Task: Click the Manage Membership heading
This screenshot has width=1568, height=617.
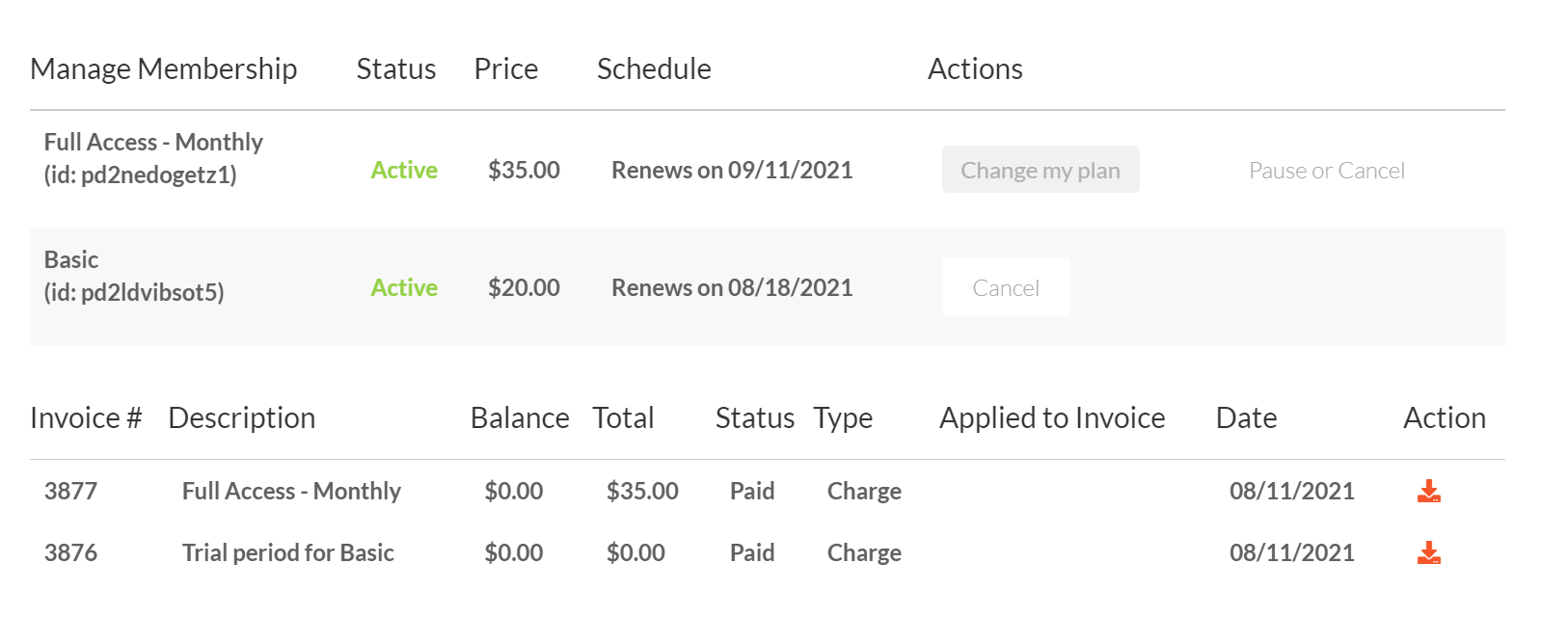Action: tap(164, 69)
